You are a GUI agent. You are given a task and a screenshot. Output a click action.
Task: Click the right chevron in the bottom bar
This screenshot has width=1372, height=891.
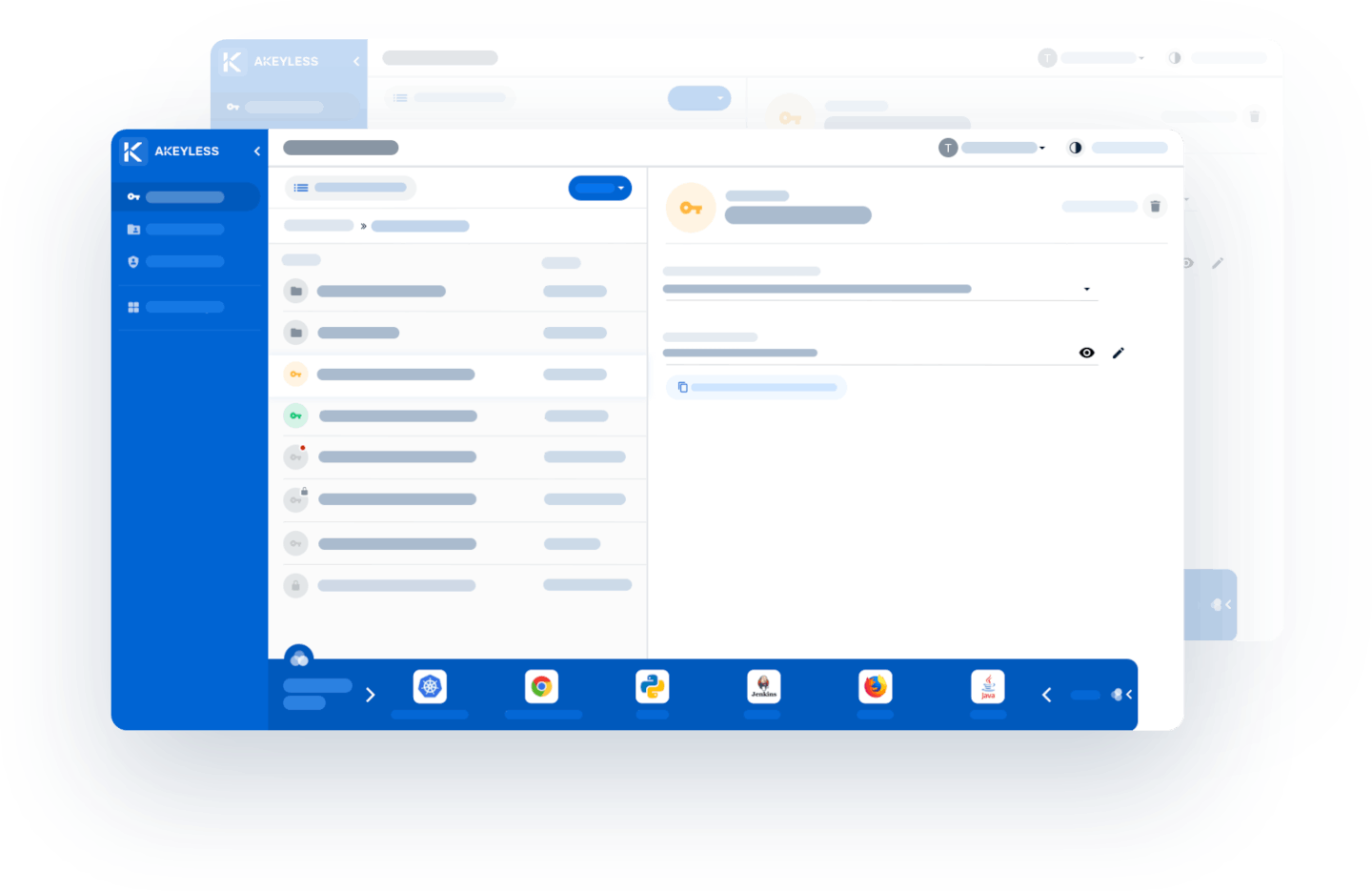371,695
